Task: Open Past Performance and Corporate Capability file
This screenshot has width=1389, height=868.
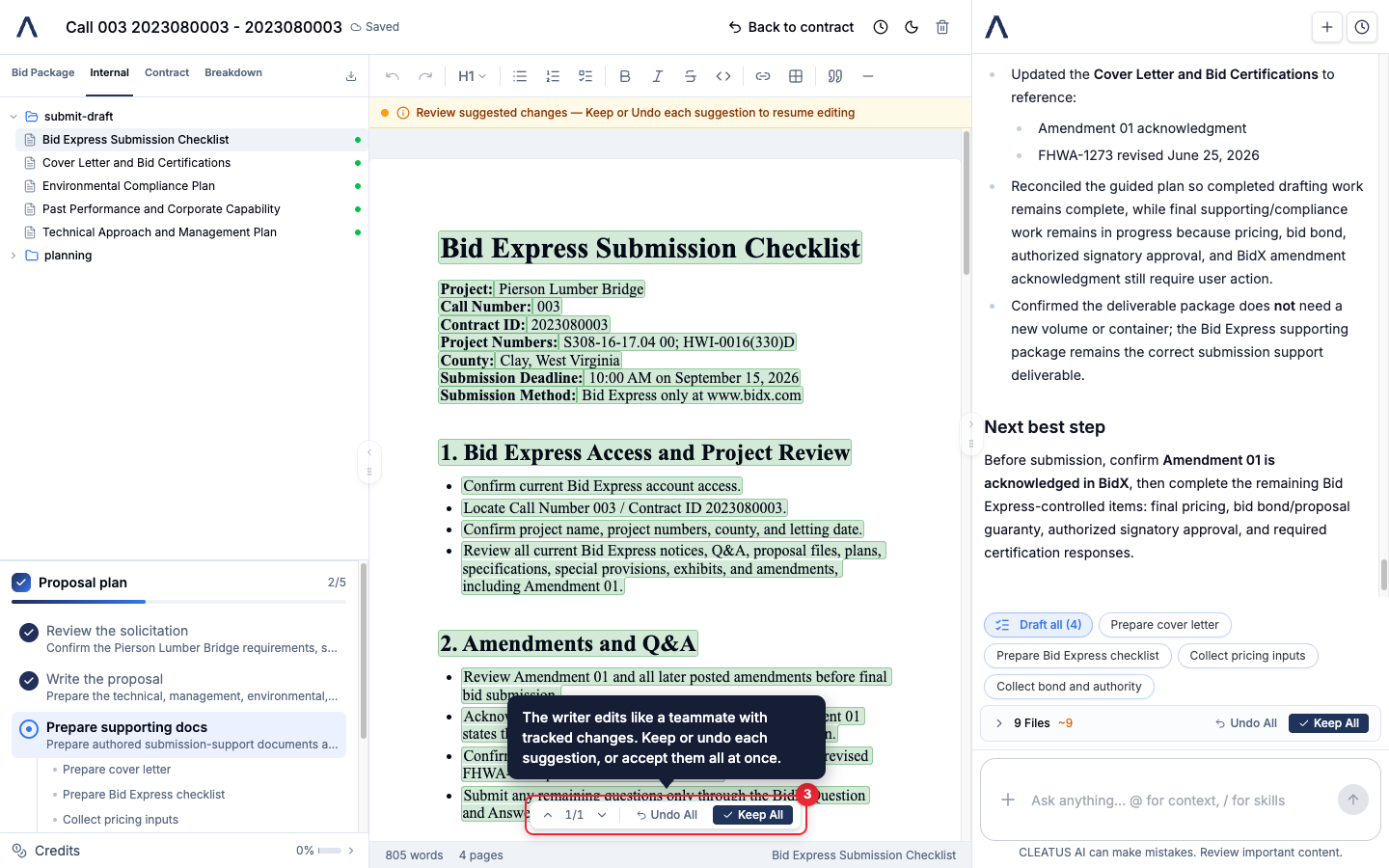Action: click(x=191, y=209)
